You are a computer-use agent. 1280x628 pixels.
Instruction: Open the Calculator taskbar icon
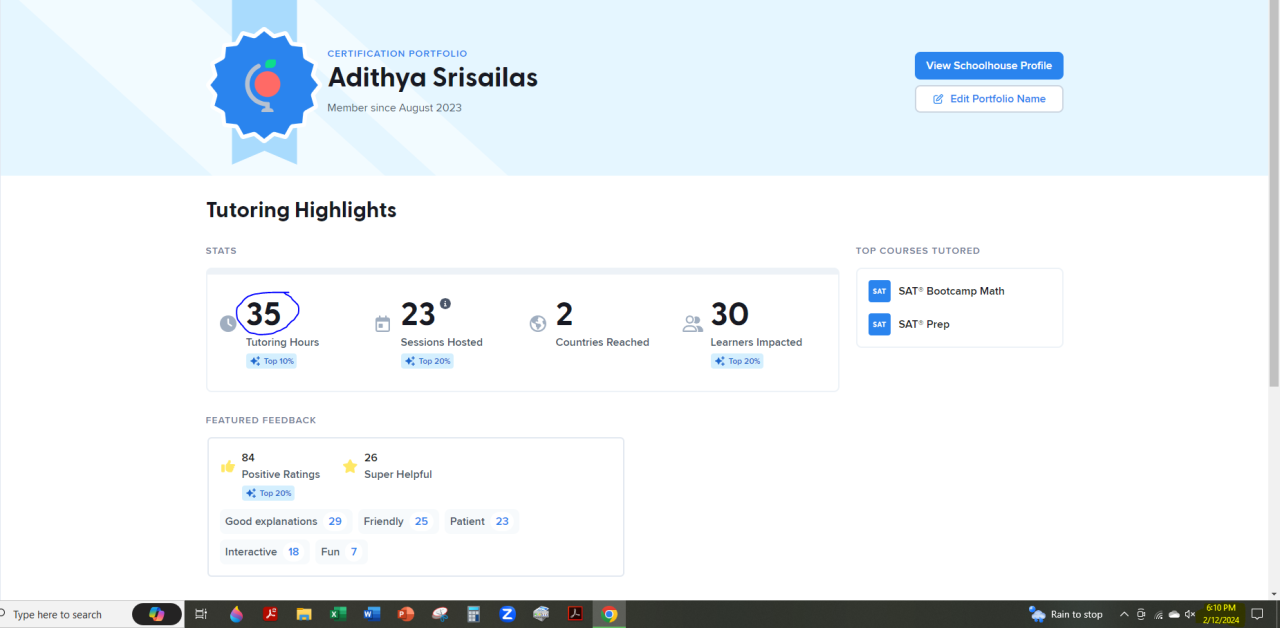tap(474, 614)
